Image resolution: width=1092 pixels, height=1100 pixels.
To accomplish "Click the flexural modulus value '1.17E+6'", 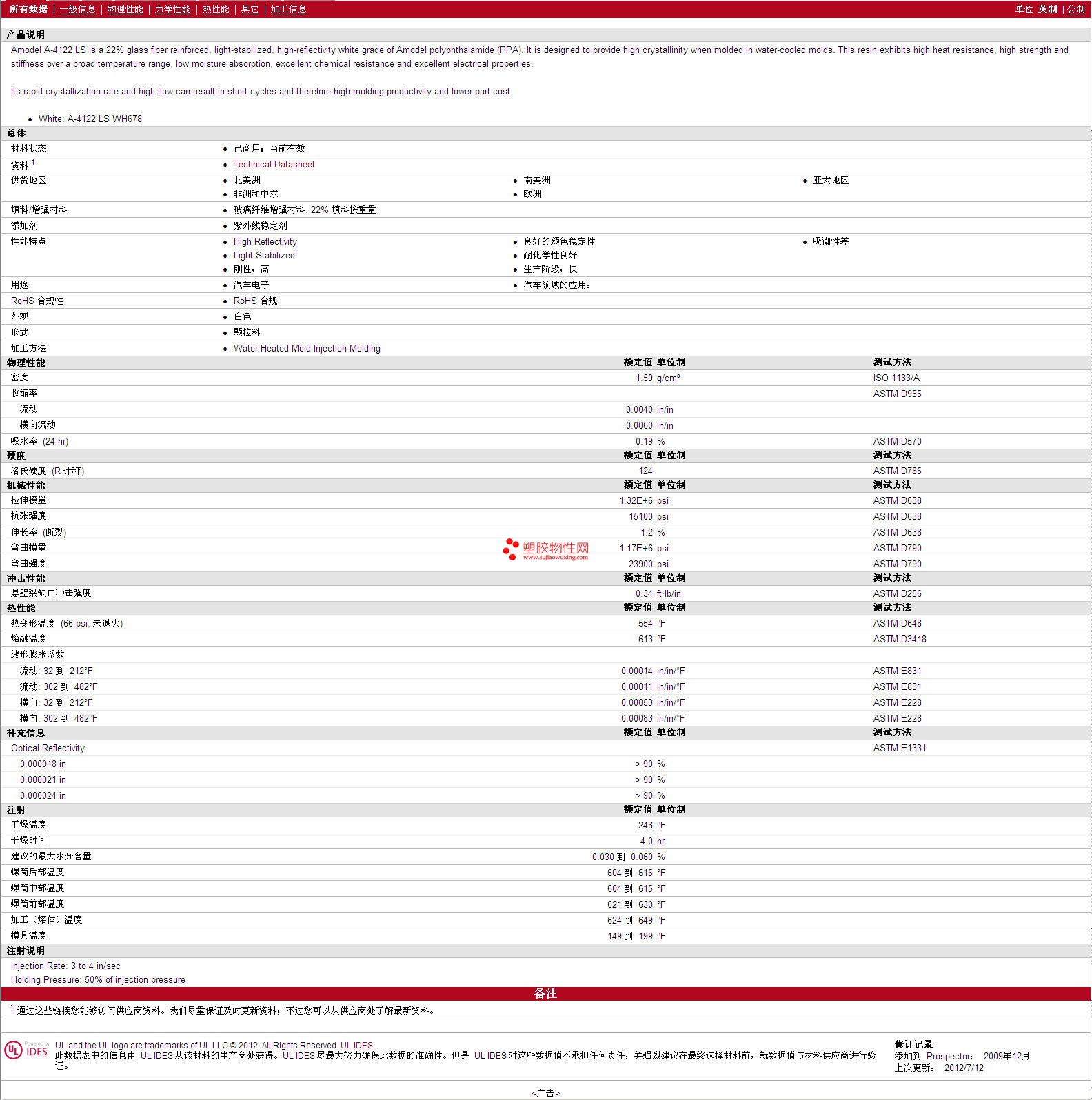I will click(636, 548).
